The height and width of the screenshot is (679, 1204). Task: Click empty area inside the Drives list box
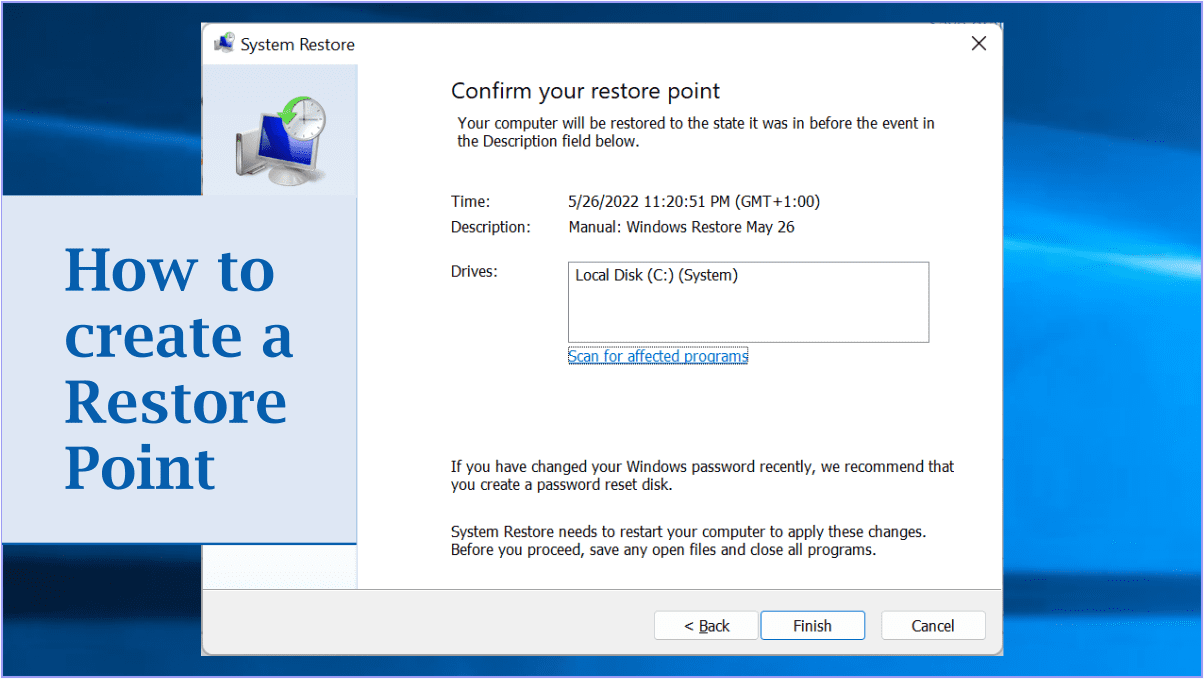pyautogui.click(x=748, y=315)
